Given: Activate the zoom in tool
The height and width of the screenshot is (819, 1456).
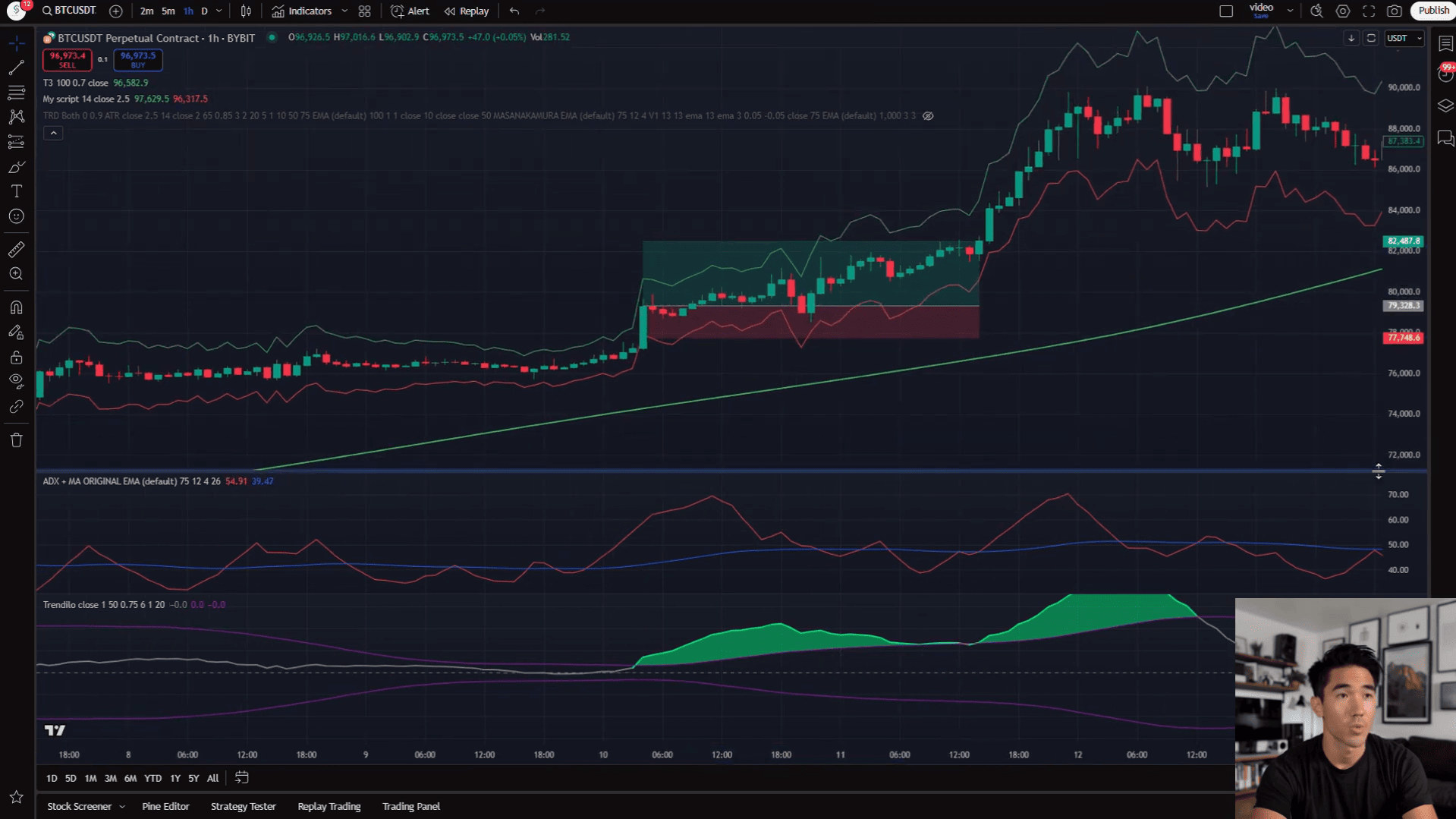Looking at the screenshot, I should (x=16, y=274).
